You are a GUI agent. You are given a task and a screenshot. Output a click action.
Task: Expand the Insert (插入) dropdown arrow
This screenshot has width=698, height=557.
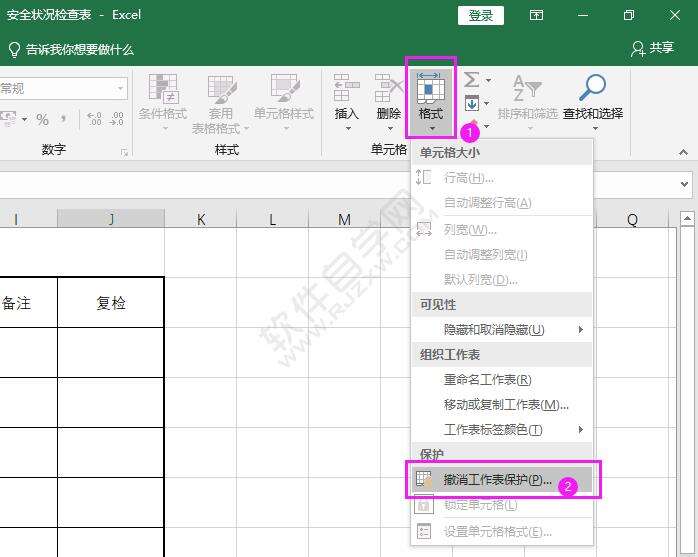click(348, 128)
